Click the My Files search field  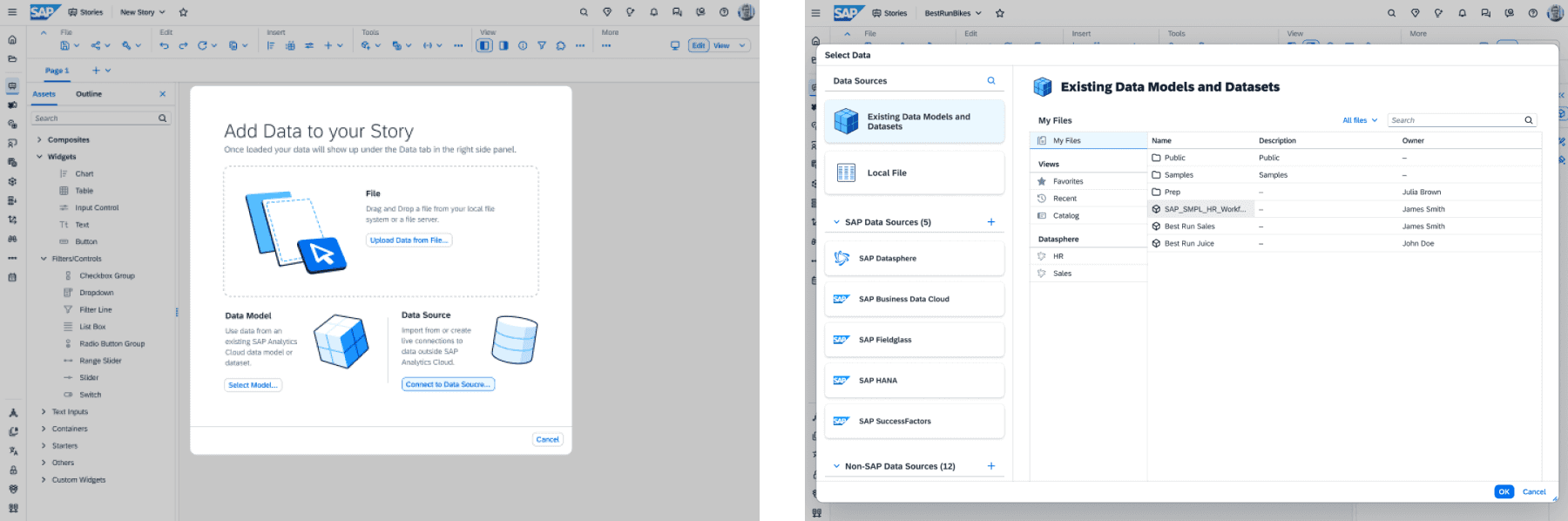coord(1462,120)
